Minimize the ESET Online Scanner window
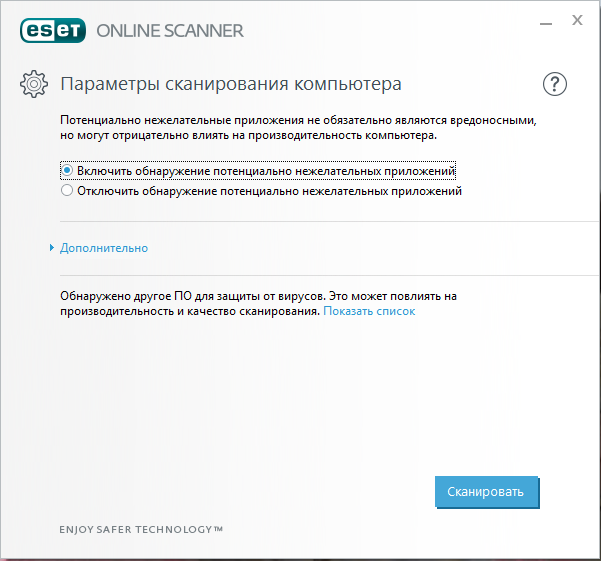The width and height of the screenshot is (601, 561). [546, 24]
